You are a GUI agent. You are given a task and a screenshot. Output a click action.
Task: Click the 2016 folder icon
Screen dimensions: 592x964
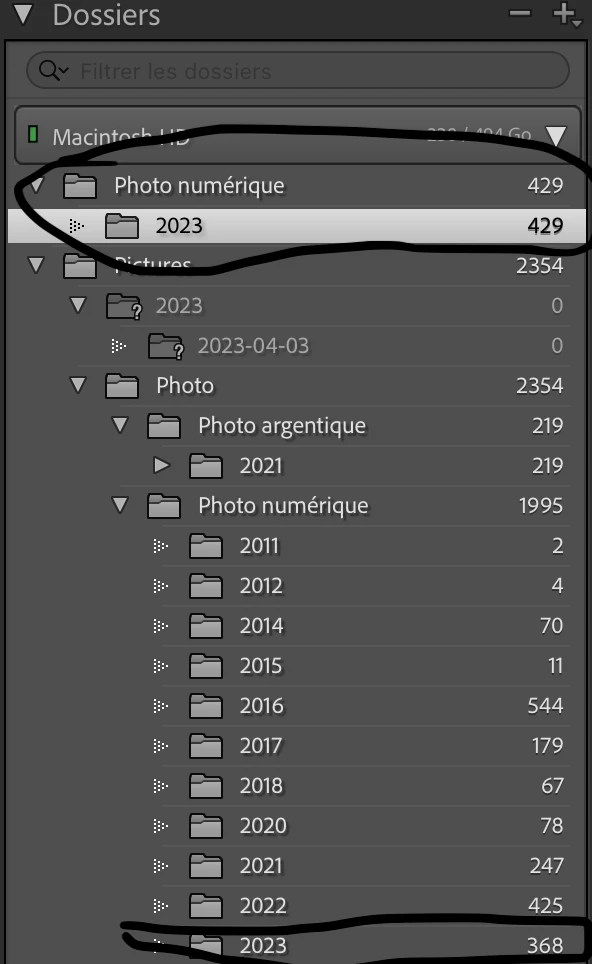coord(205,705)
